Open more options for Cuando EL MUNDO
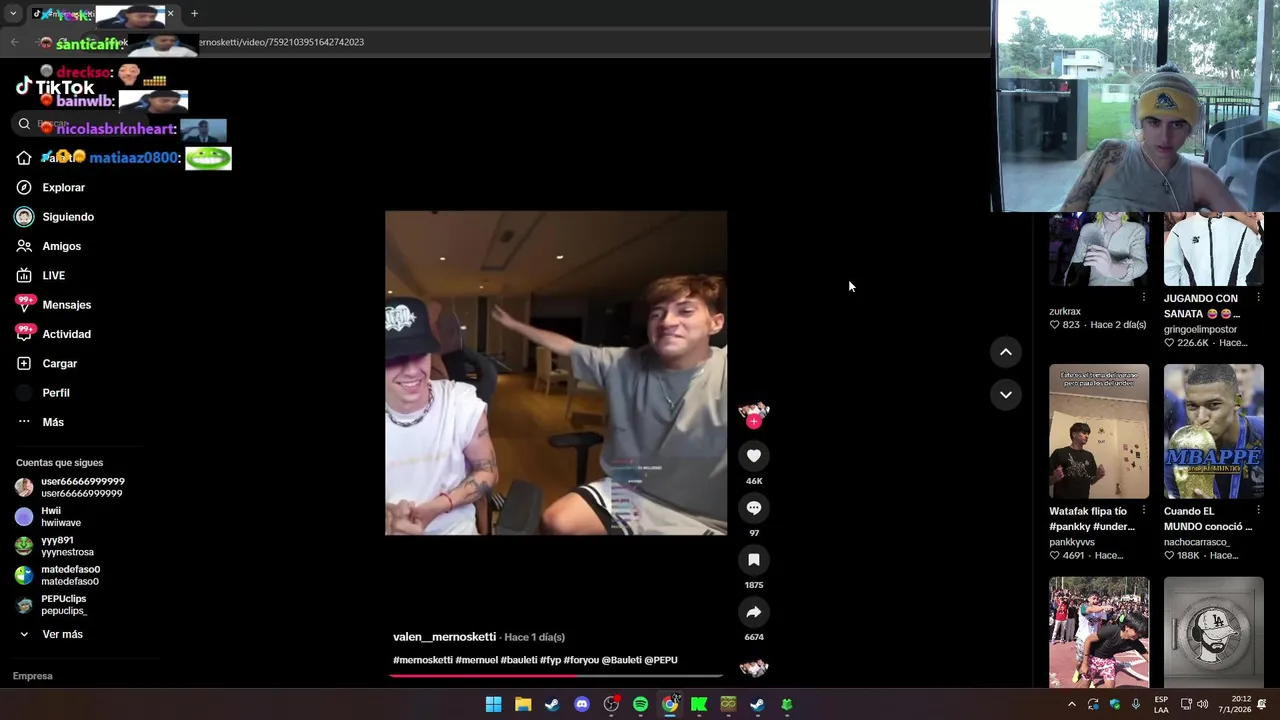Screen dimensions: 1280x720 (1258, 511)
